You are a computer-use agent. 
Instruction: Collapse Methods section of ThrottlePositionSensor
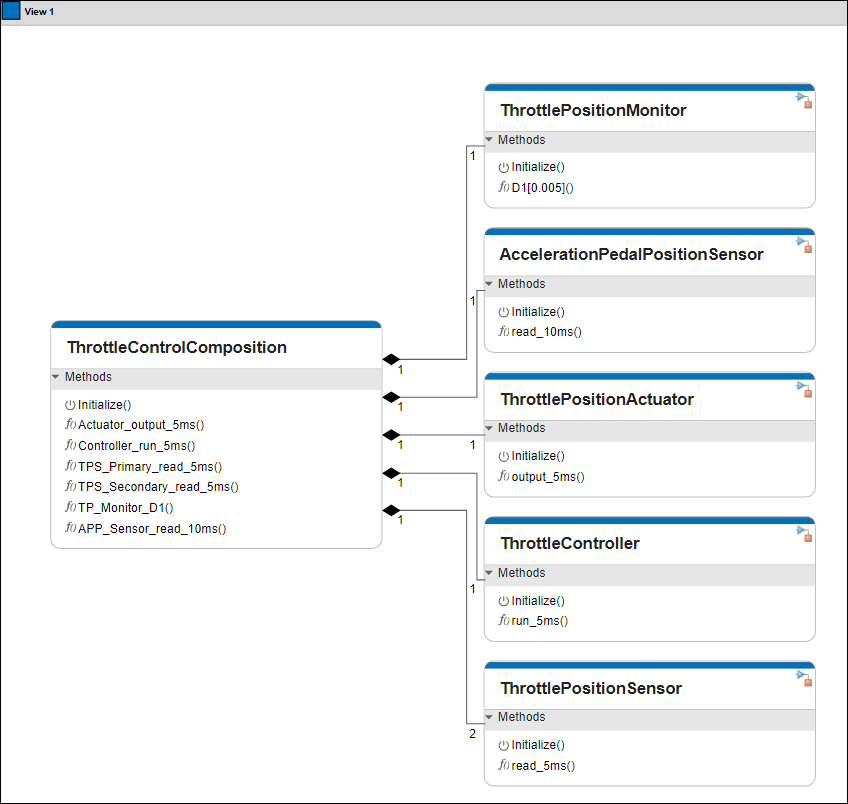(x=490, y=718)
